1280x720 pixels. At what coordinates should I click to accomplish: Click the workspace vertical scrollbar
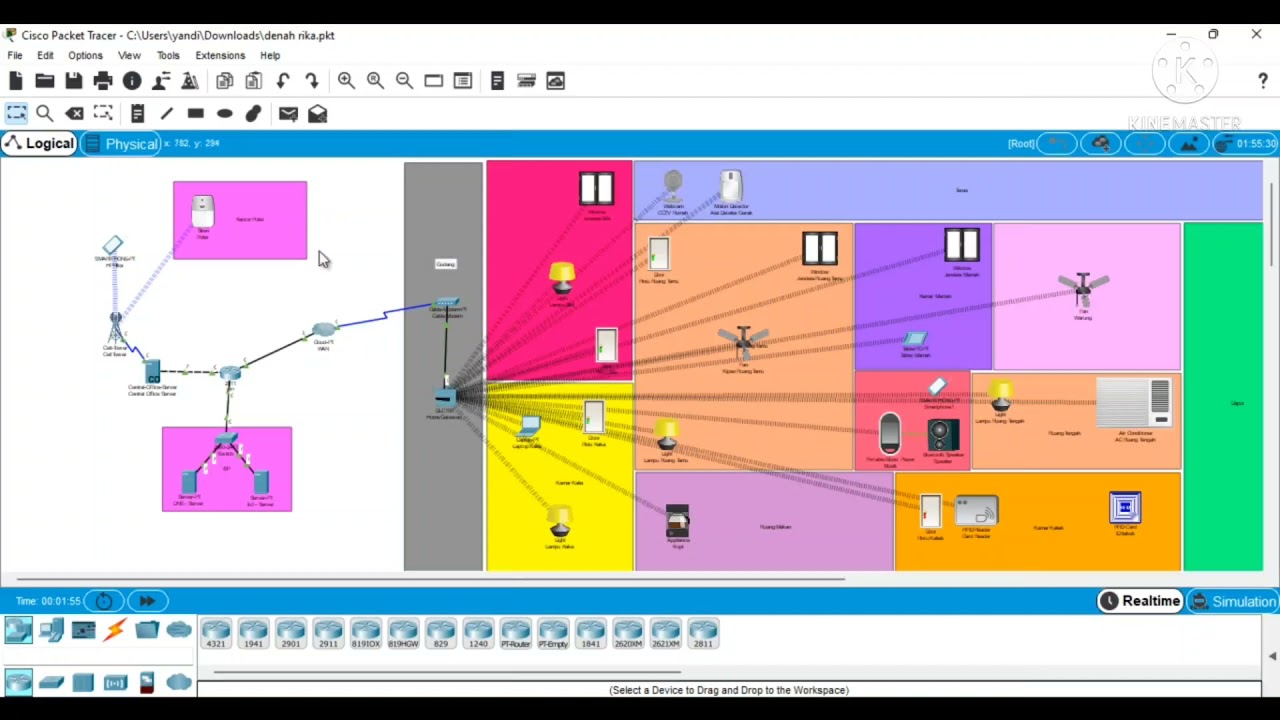coord(1271,225)
